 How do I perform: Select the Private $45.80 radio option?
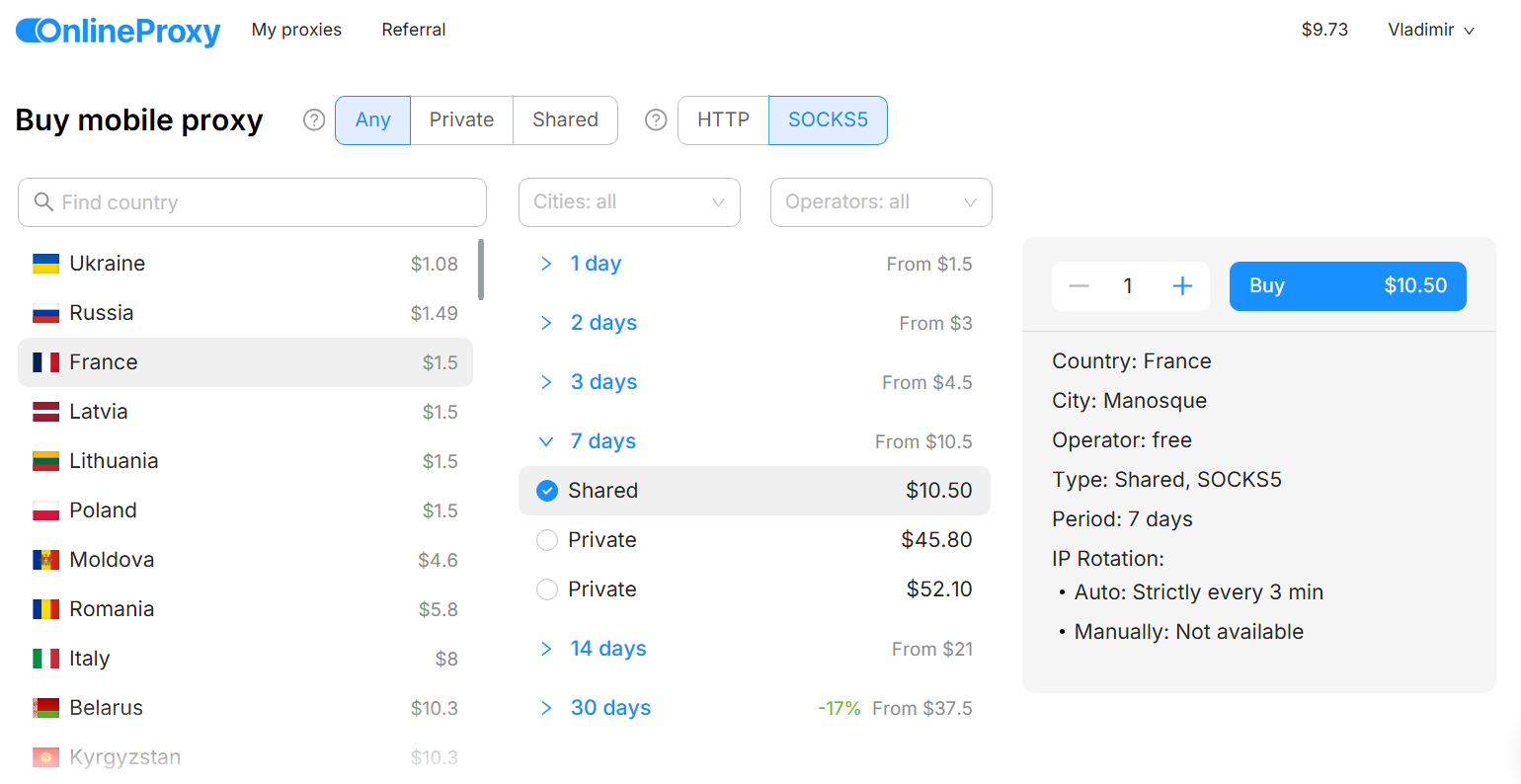pyautogui.click(x=547, y=540)
